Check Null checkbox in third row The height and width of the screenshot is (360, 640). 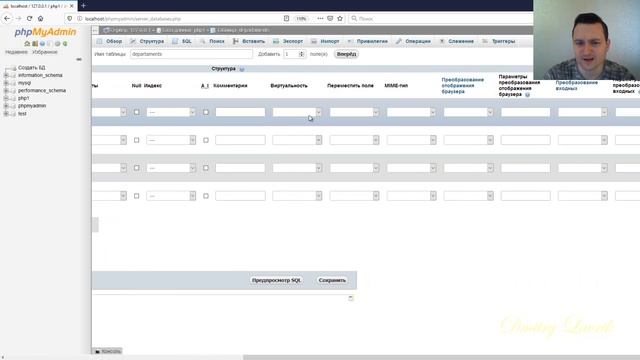(x=137, y=168)
